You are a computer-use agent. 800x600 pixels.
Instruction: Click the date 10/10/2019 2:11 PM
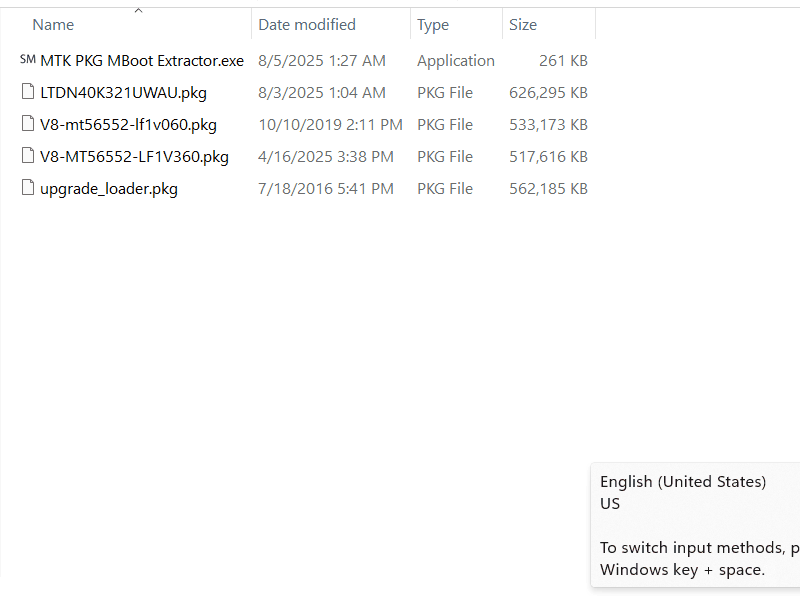[x=331, y=125]
